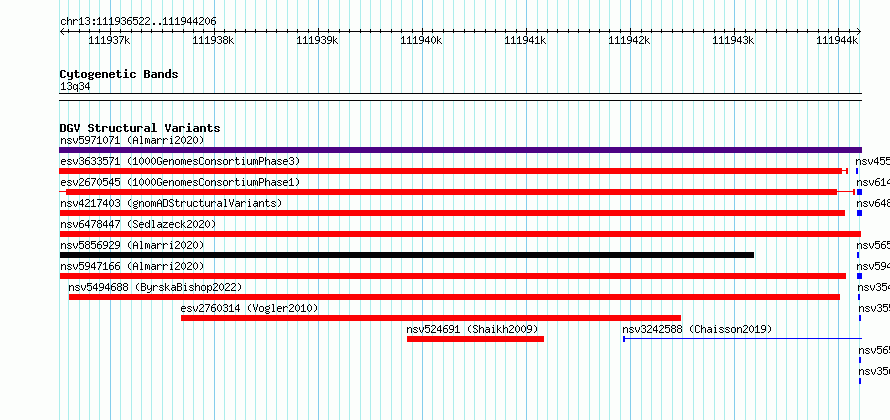890x420 pixels.
Task: Open the nsv5856929 (Almarri2020) label
Action: [132, 245]
